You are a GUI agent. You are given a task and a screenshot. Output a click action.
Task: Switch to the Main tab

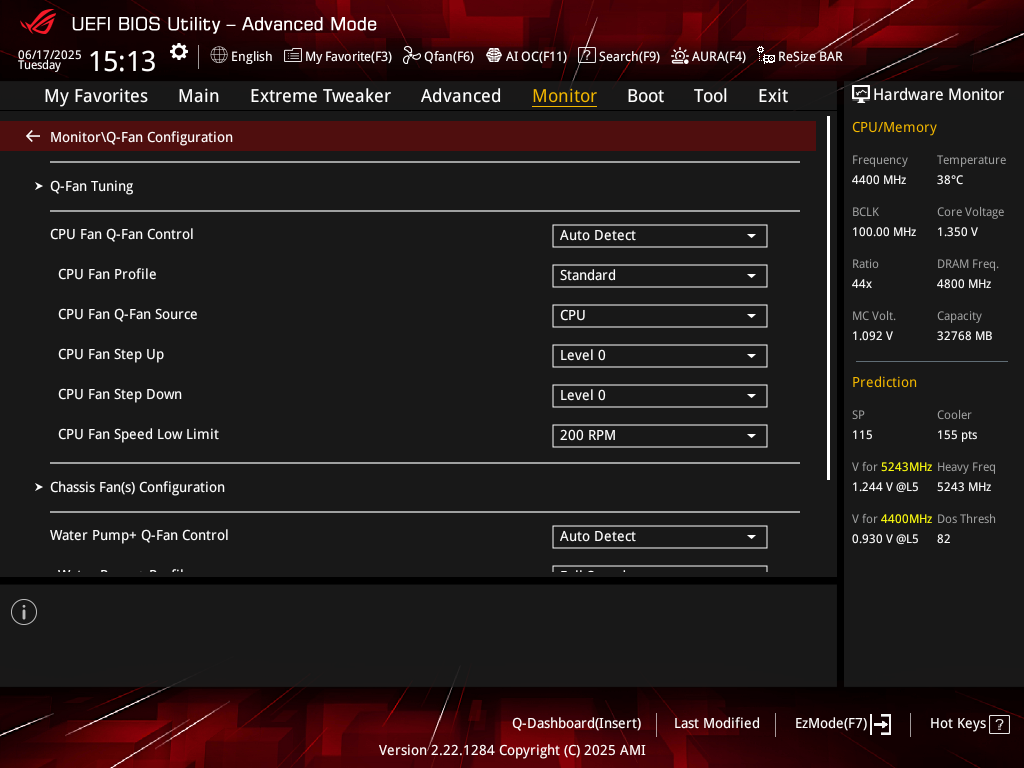point(199,96)
